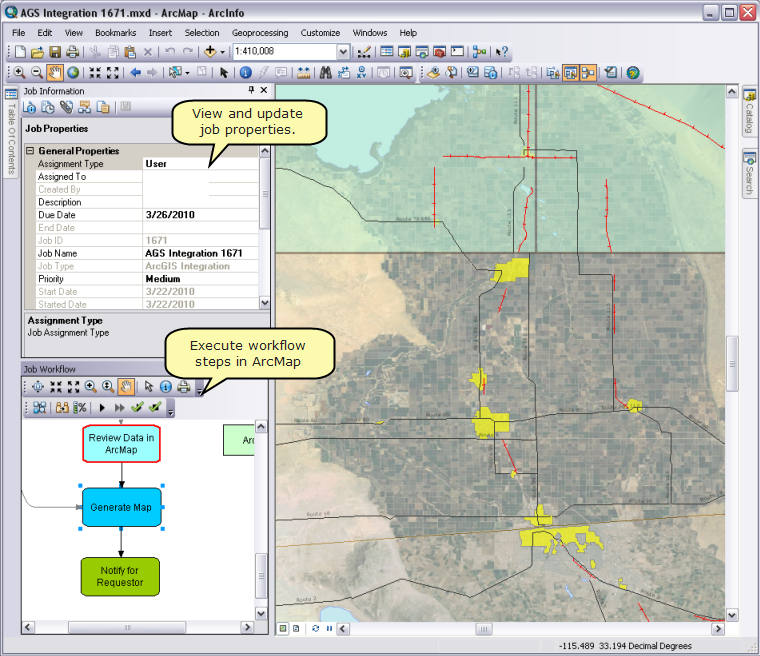
Task: Open the Windows menu
Action: [x=370, y=33]
